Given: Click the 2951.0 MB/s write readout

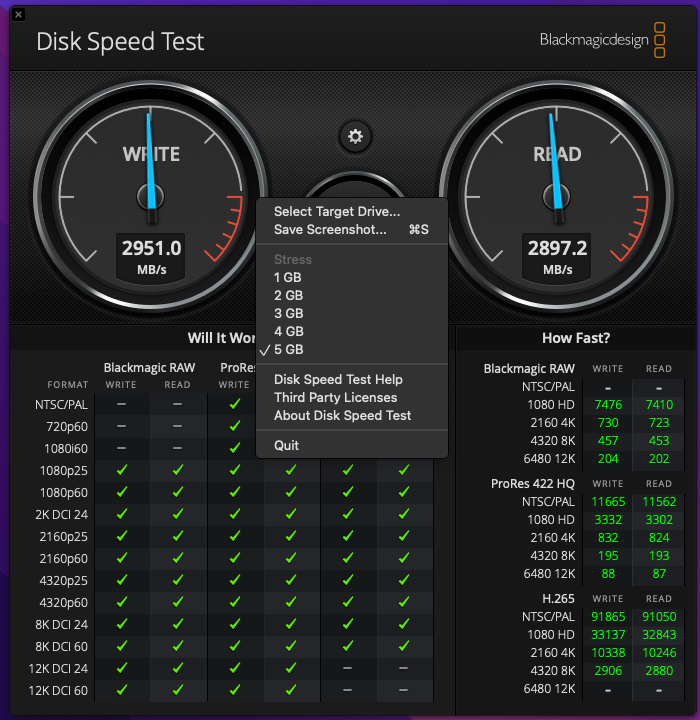Looking at the screenshot, I should tap(151, 257).
